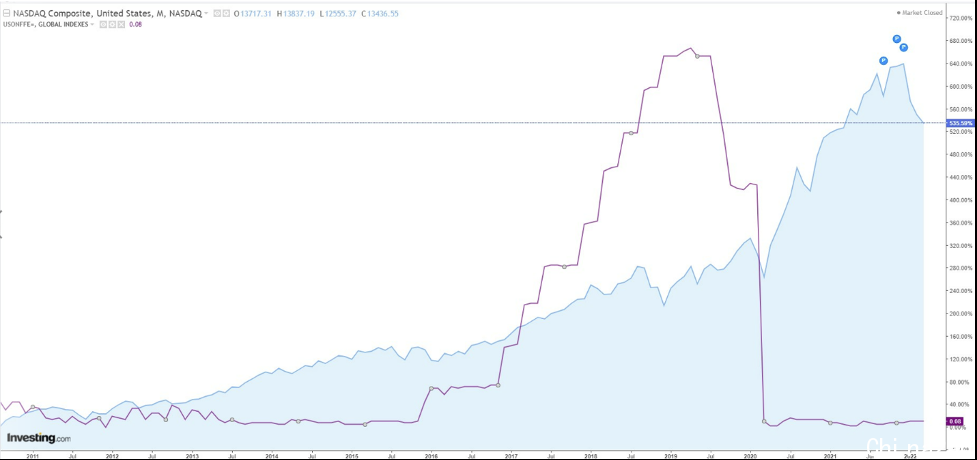Toggle visibility of the USONFFE= series
This screenshot has height=460, width=977.
coord(103,24)
